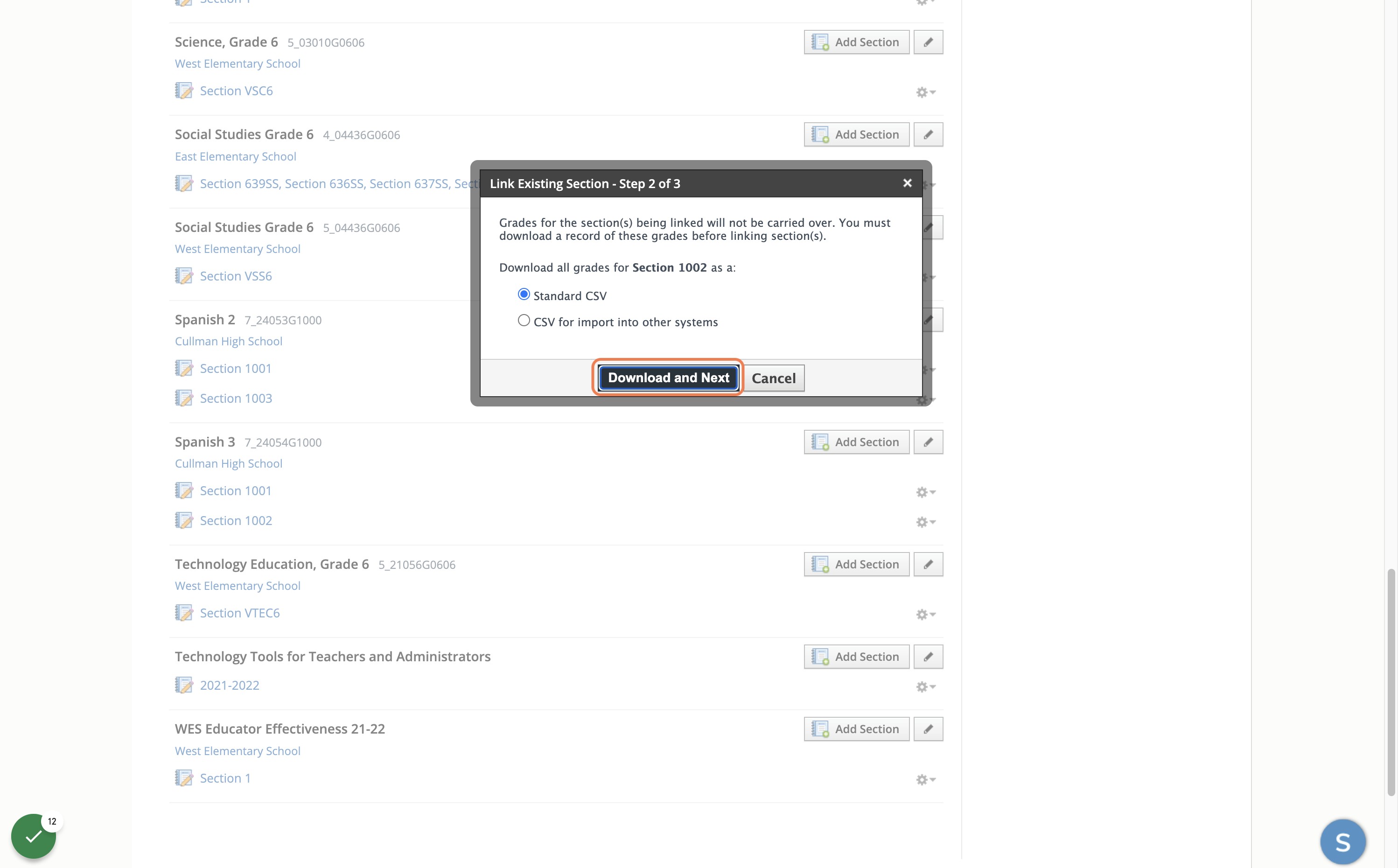Image resolution: width=1398 pixels, height=868 pixels.
Task: Edit Technology Tools for Teachers course
Action: 928,657
